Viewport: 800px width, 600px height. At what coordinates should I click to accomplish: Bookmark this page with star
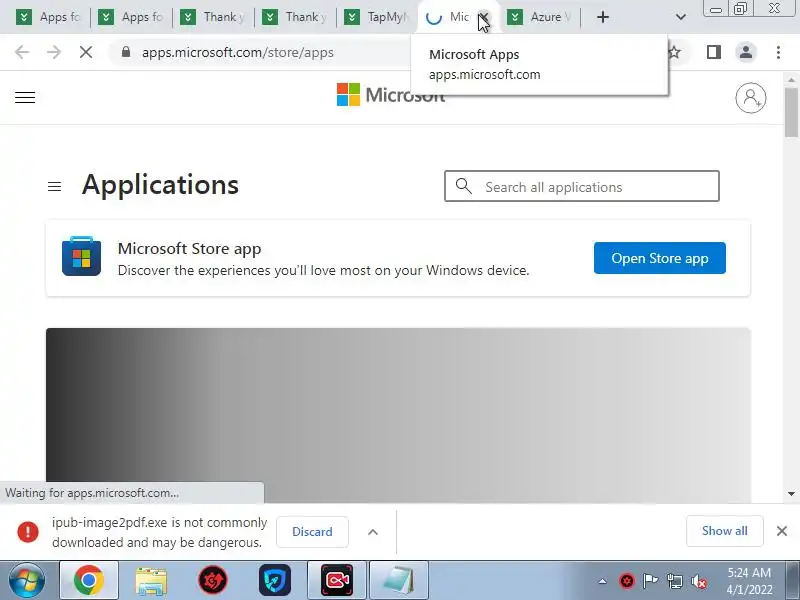coord(674,52)
